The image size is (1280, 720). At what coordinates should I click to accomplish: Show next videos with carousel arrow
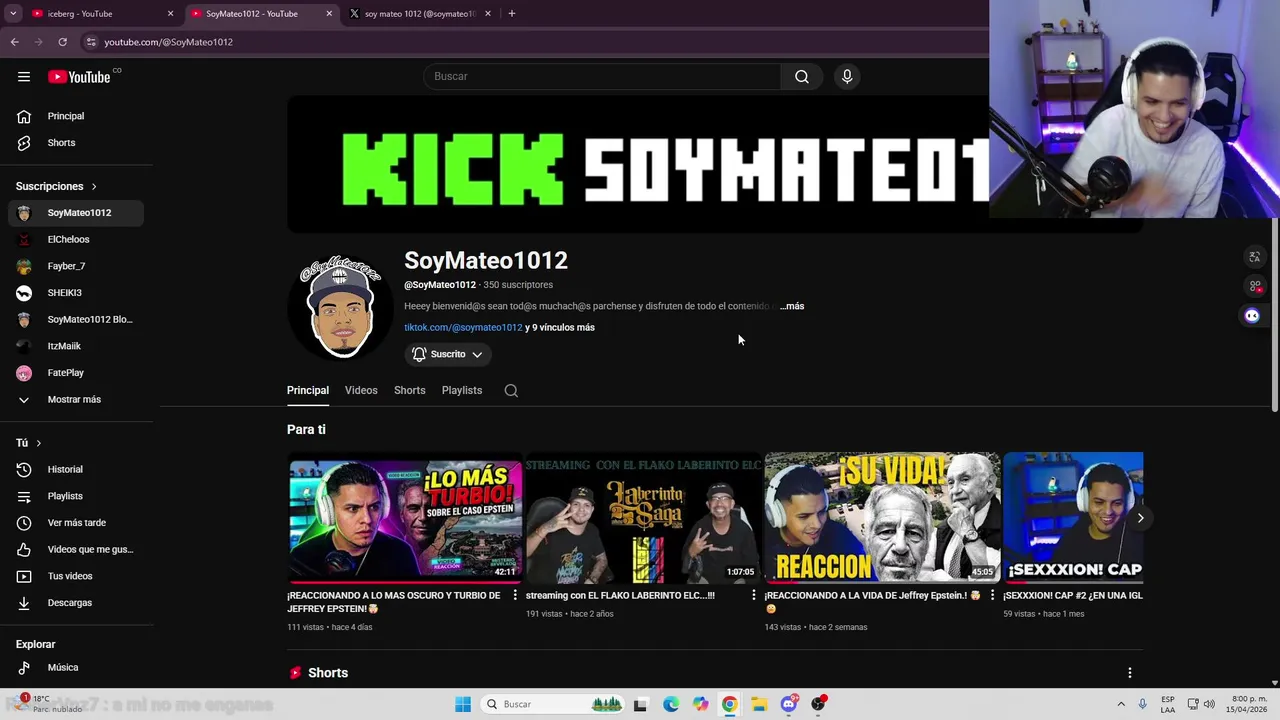click(1140, 518)
